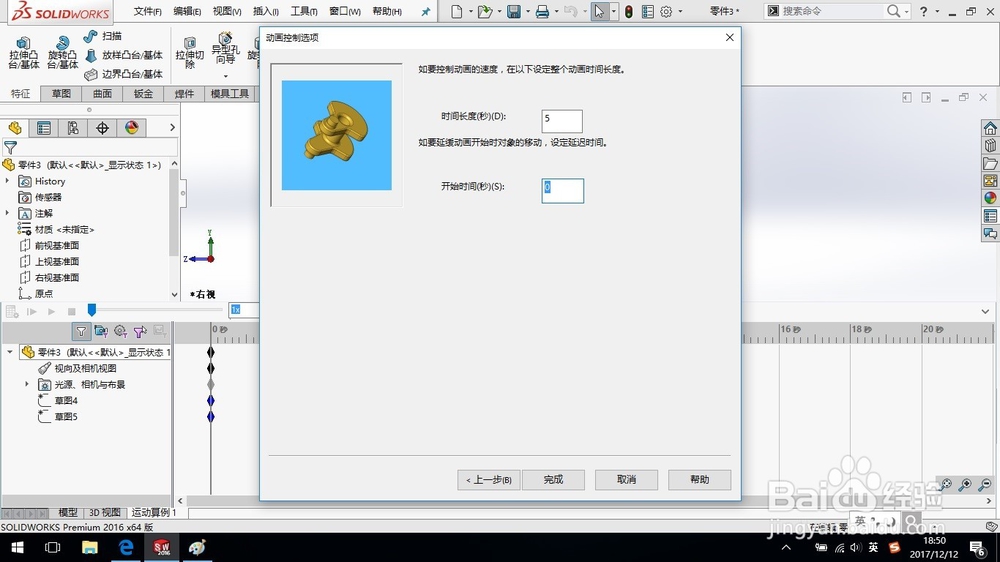Image resolution: width=1000 pixels, height=562 pixels.
Task: Open the ConfigurationManager tab icon
Action: (73, 128)
